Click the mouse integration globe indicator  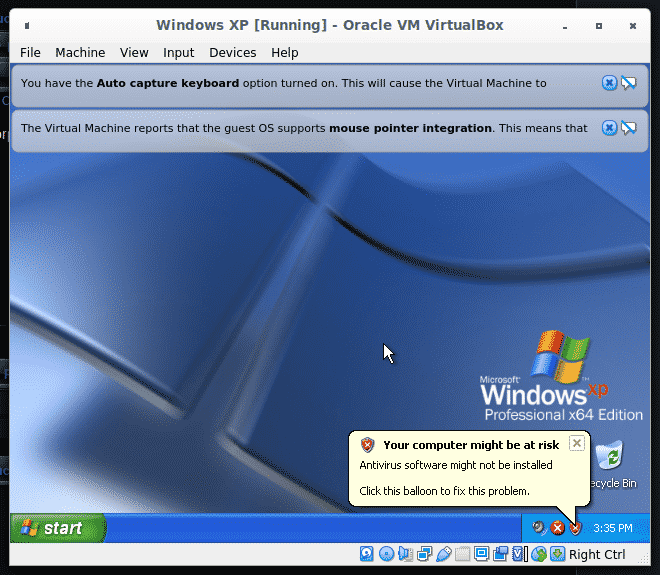539,554
